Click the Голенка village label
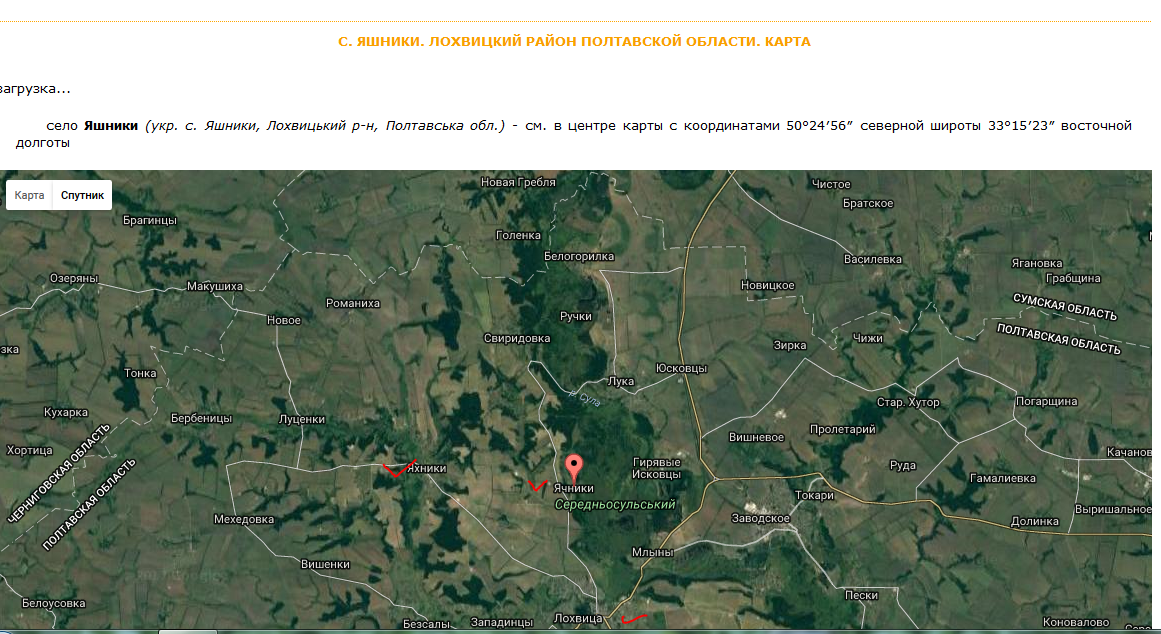 coord(518,236)
